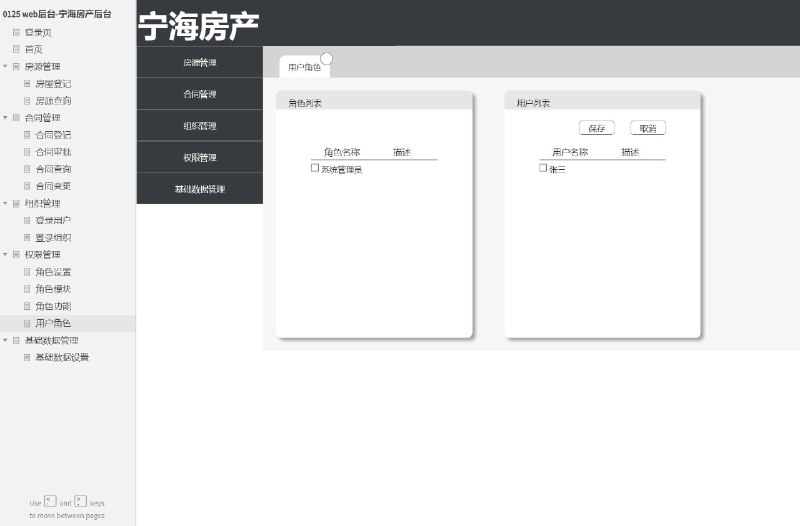
Task: Click 描述 header in 角色列表
Action: pyautogui.click(x=402, y=152)
